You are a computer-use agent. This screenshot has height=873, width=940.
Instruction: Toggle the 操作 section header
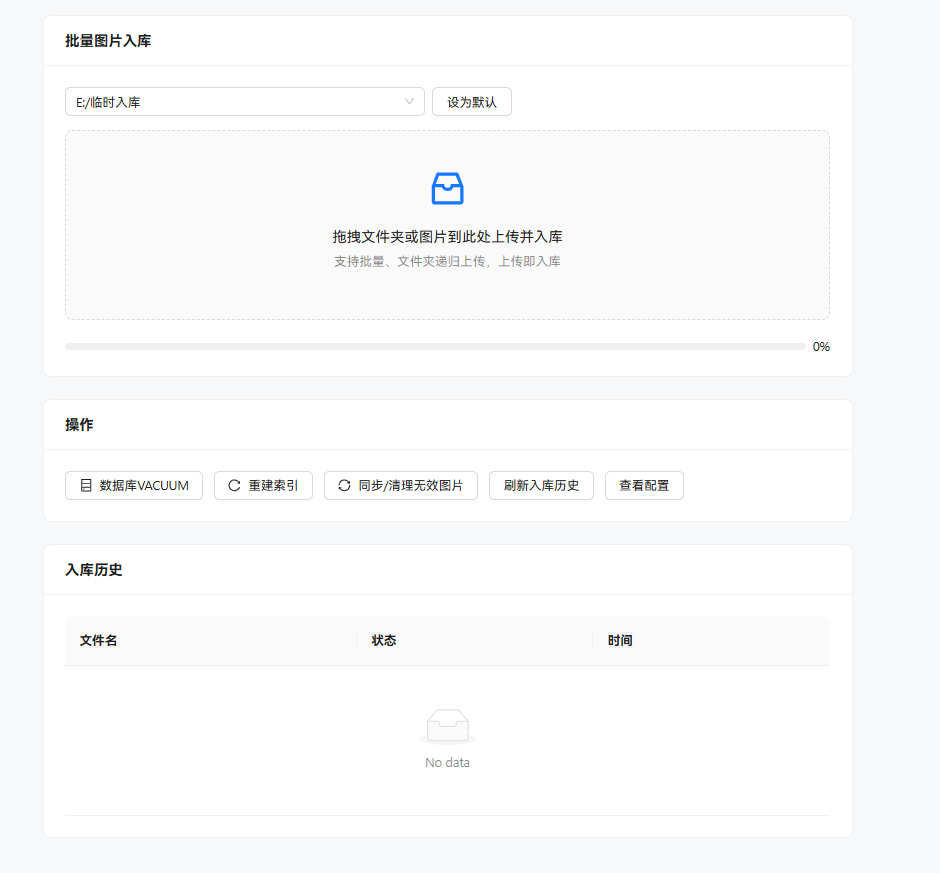click(78, 424)
